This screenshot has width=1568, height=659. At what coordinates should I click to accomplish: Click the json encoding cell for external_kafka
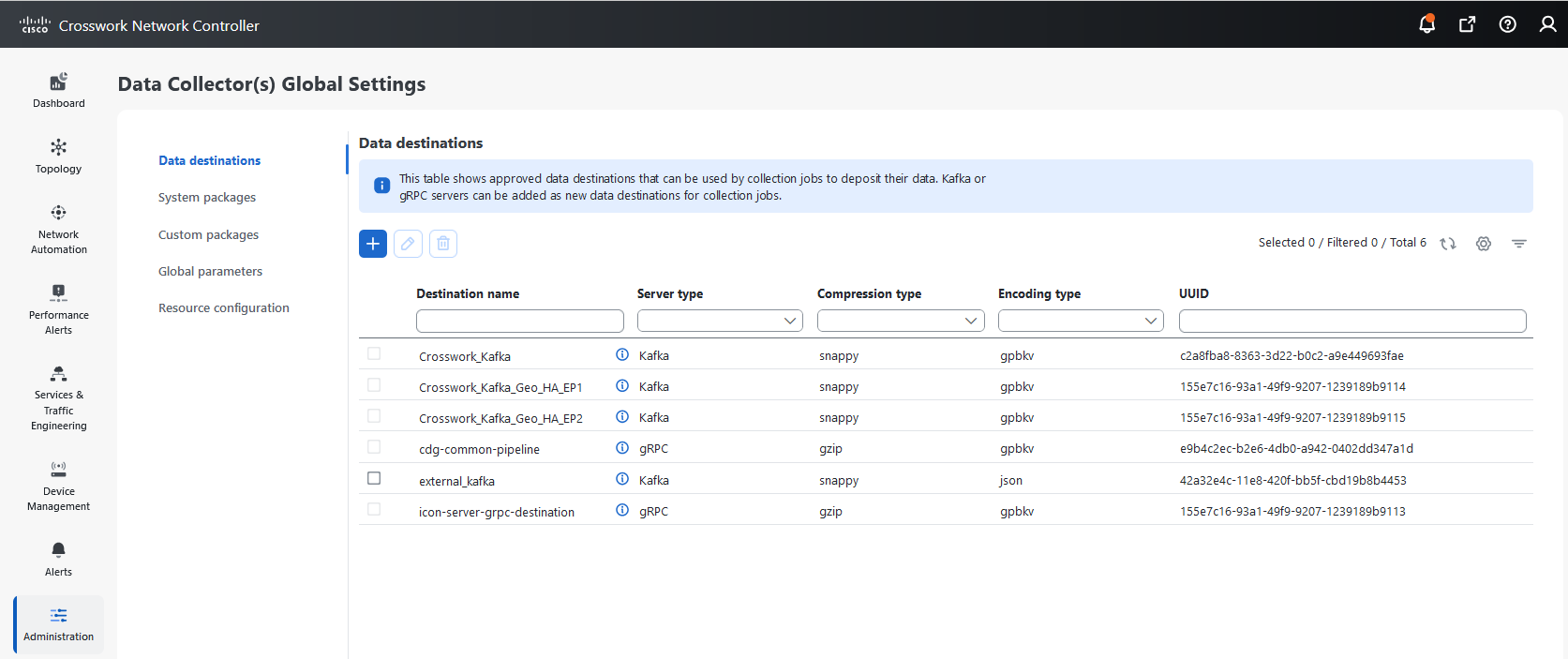coord(1011,480)
